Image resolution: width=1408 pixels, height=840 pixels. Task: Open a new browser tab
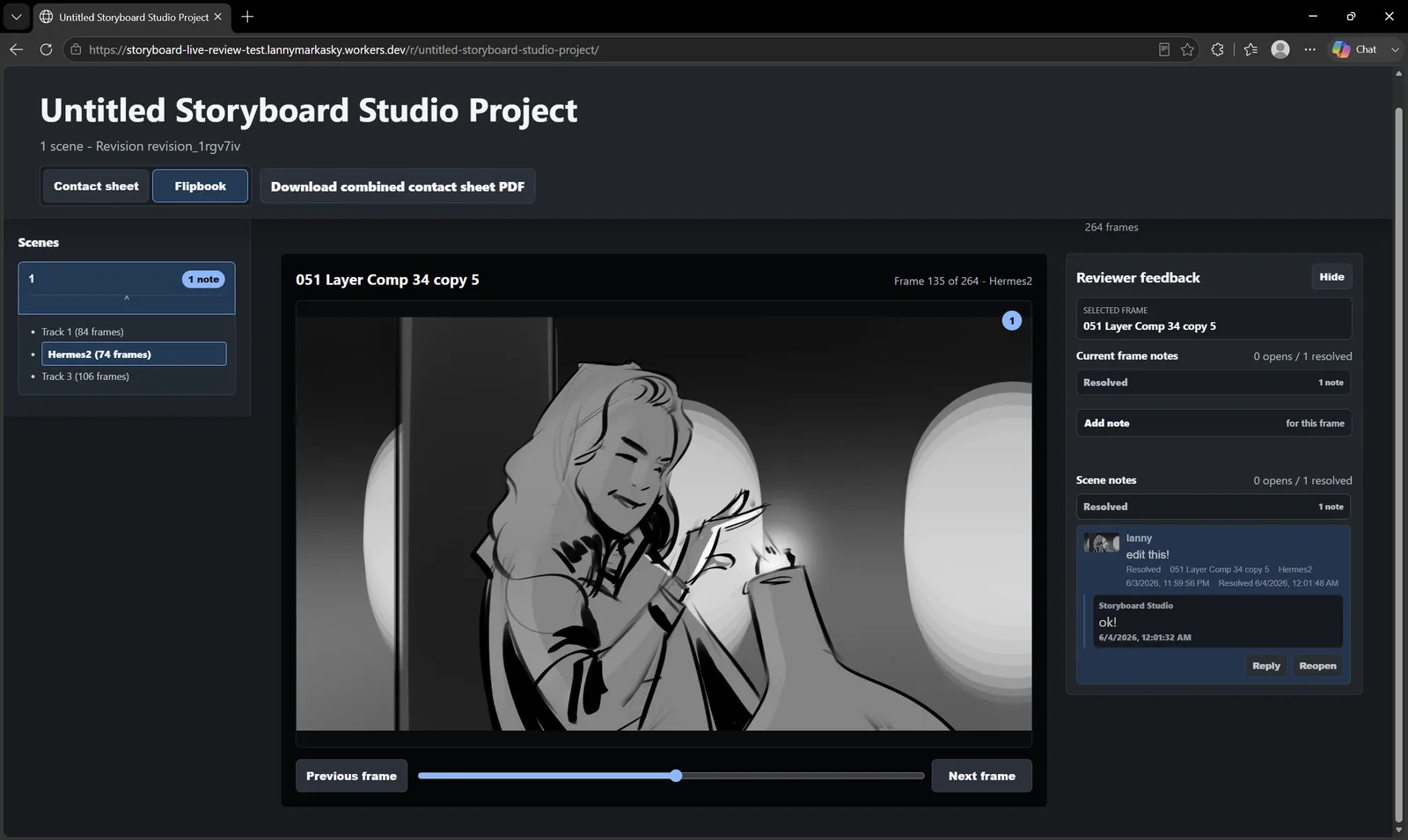click(x=247, y=17)
